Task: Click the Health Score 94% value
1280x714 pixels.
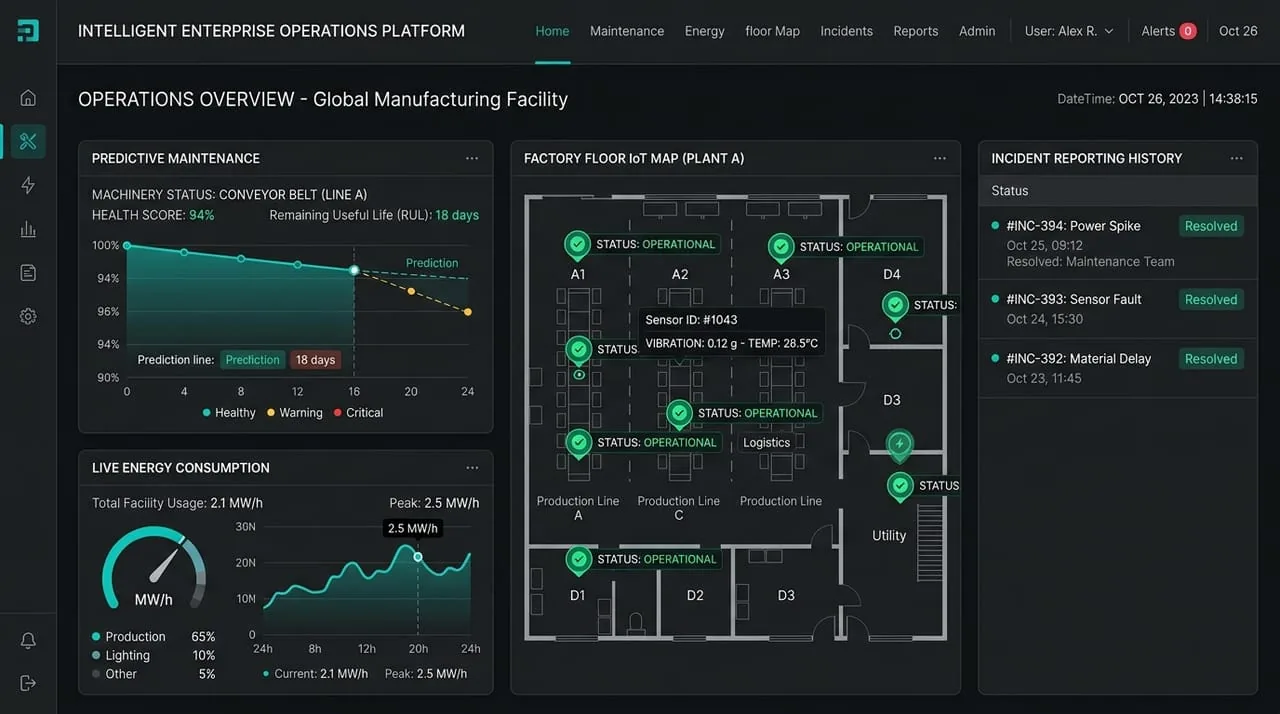Action: [201, 215]
